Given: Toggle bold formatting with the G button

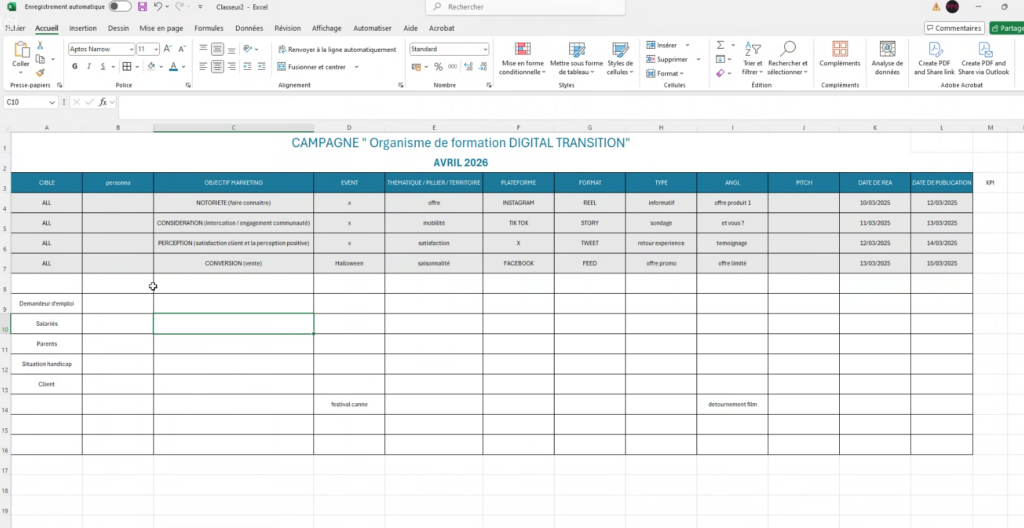Looking at the screenshot, I should [74, 66].
